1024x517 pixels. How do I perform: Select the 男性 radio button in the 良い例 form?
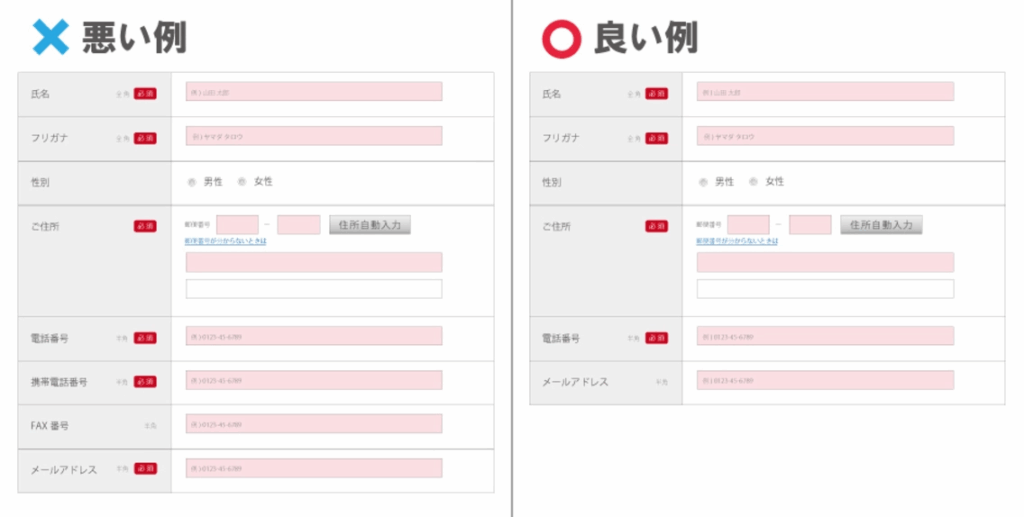coord(703,182)
